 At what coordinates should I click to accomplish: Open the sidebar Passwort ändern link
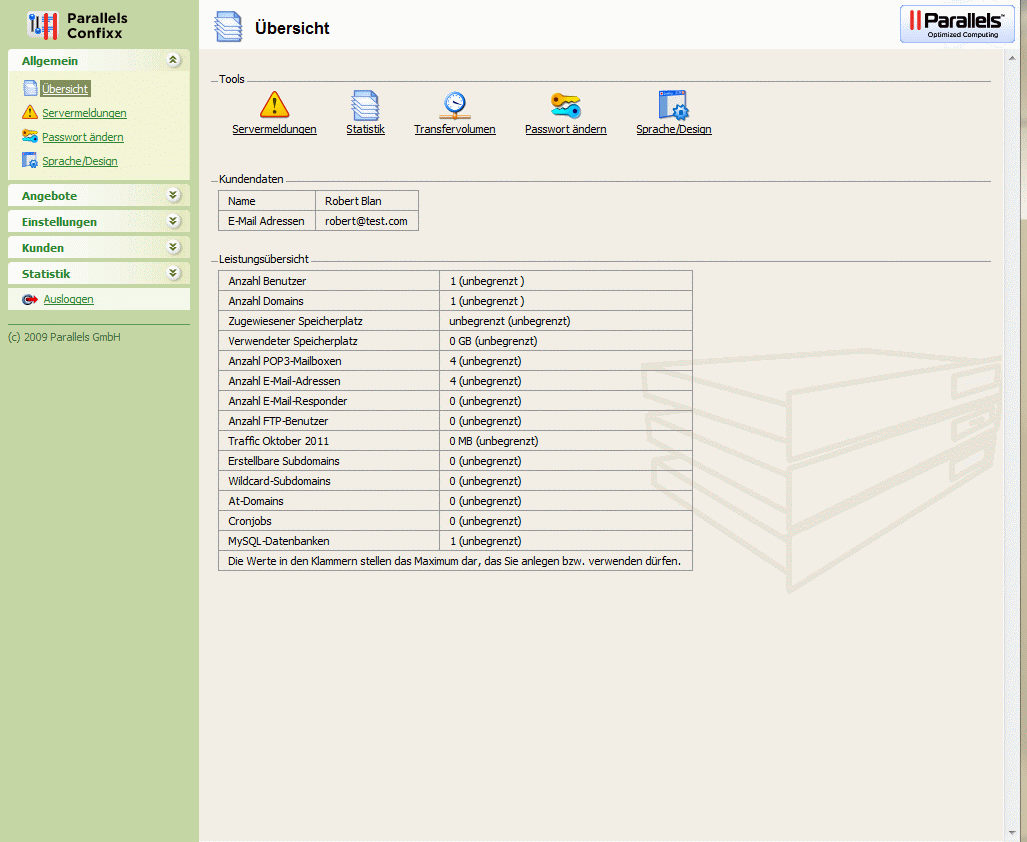(x=83, y=137)
